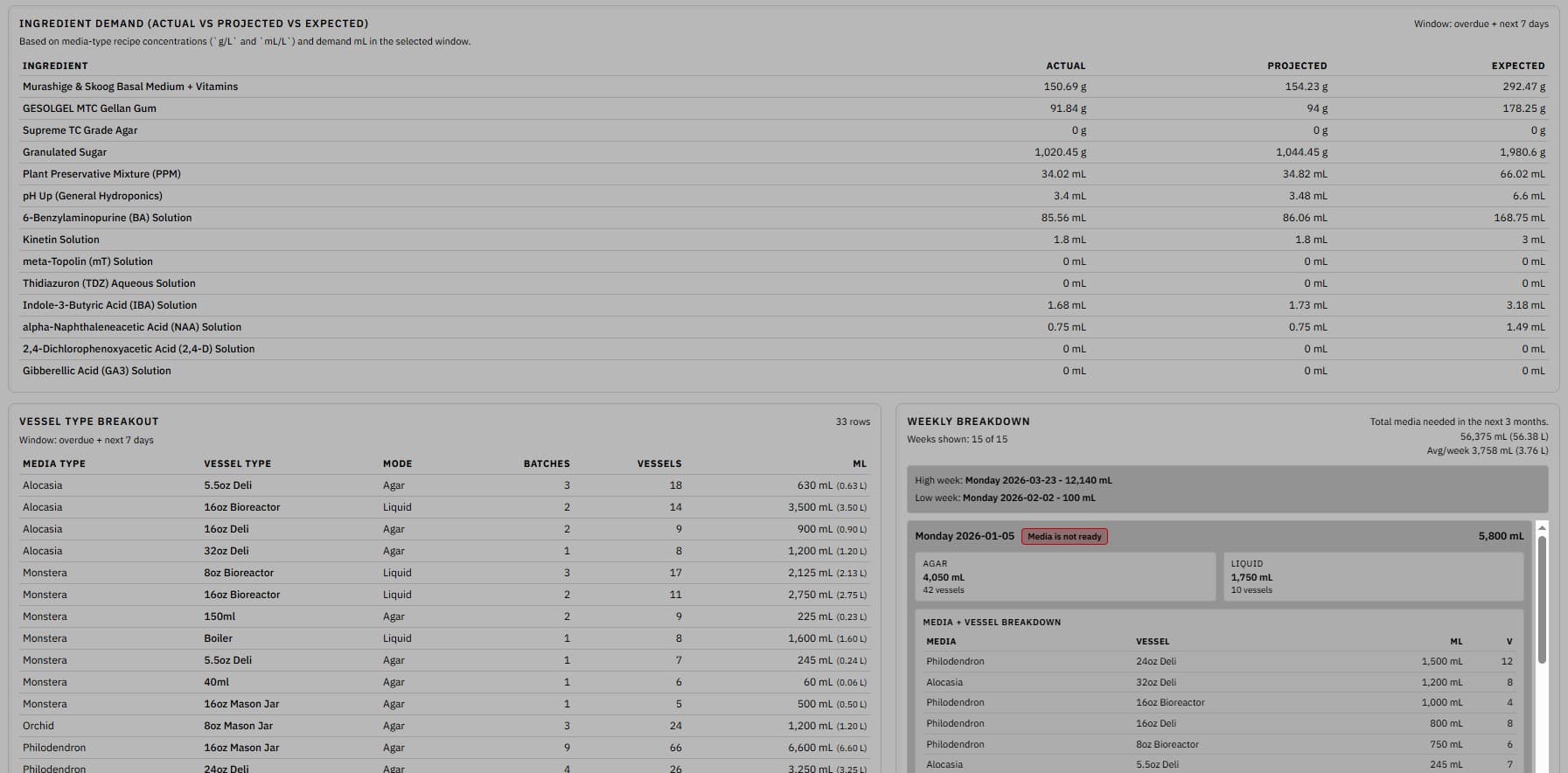1568x773 pixels.
Task: Click the 33 rows count label
Action: click(x=853, y=421)
